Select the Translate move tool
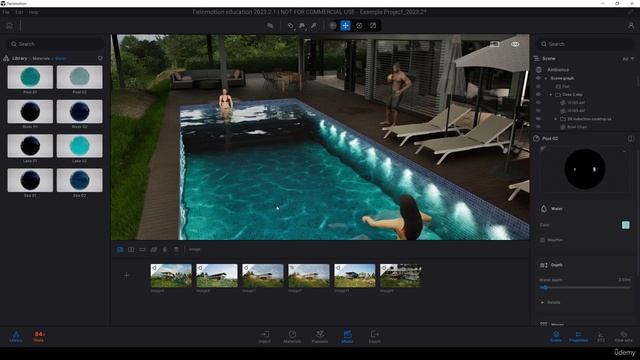The height and width of the screenshot is (360, 640). 345,26
